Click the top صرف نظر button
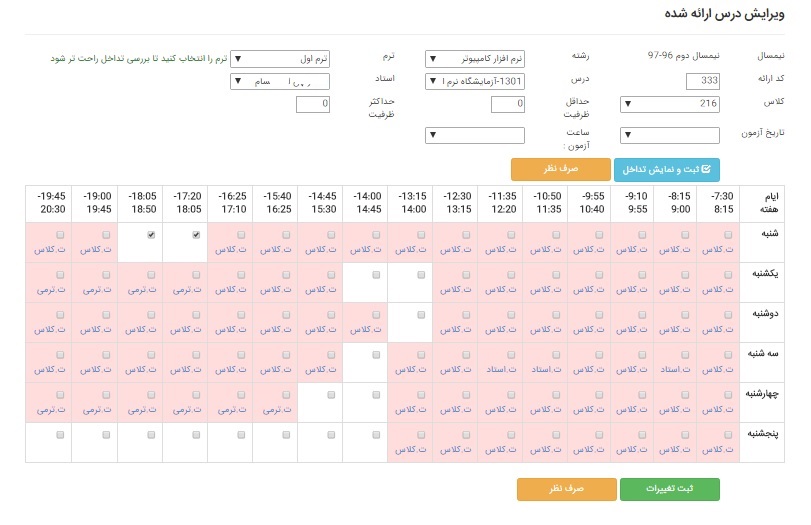The height and width of the screenshot is (525, 811). 560,169
